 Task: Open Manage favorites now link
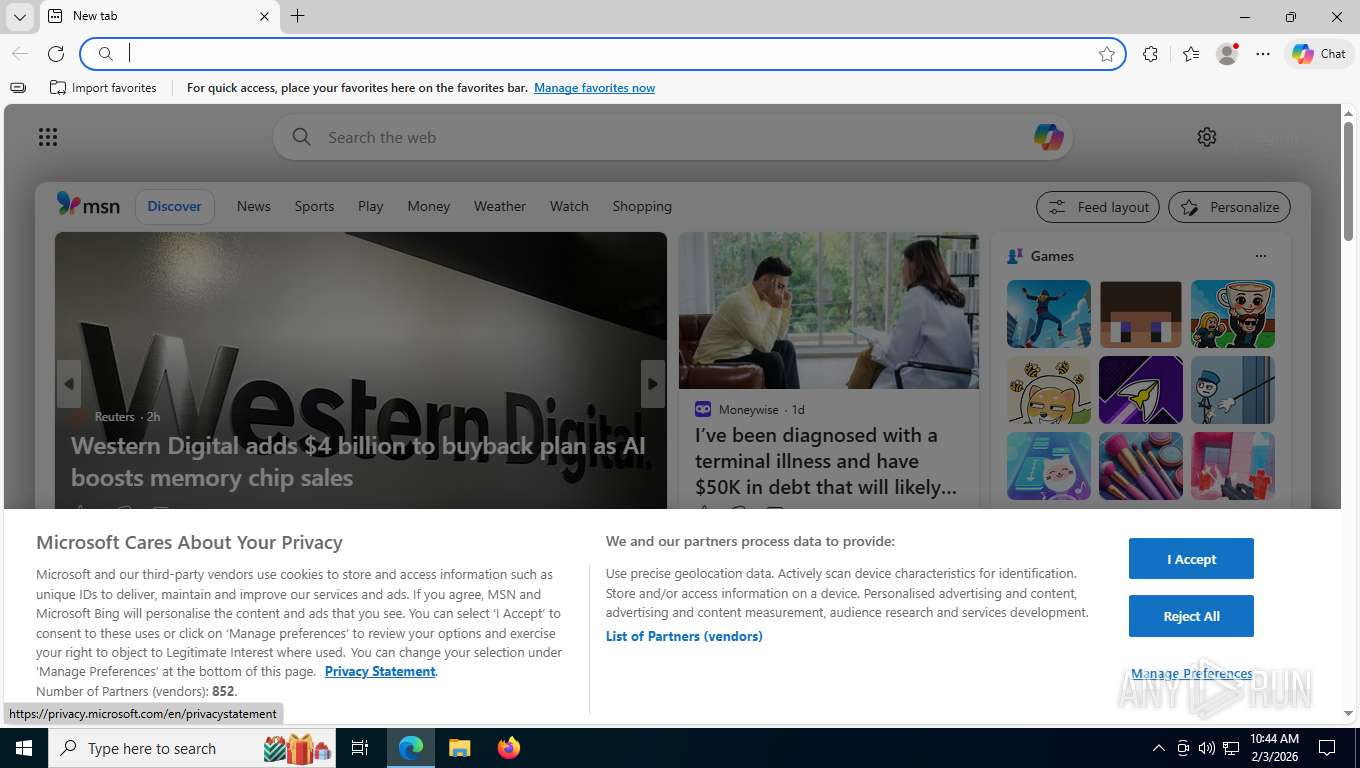(594, 88)
